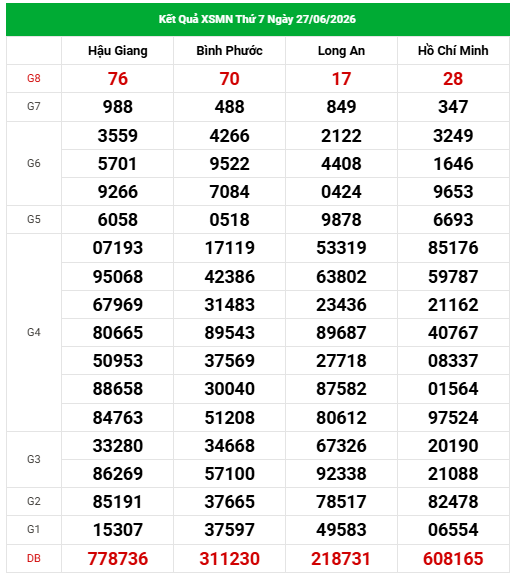Click the G7 prize row label
The height and width of the screenshot is (574, 512).
pos(34,107)
